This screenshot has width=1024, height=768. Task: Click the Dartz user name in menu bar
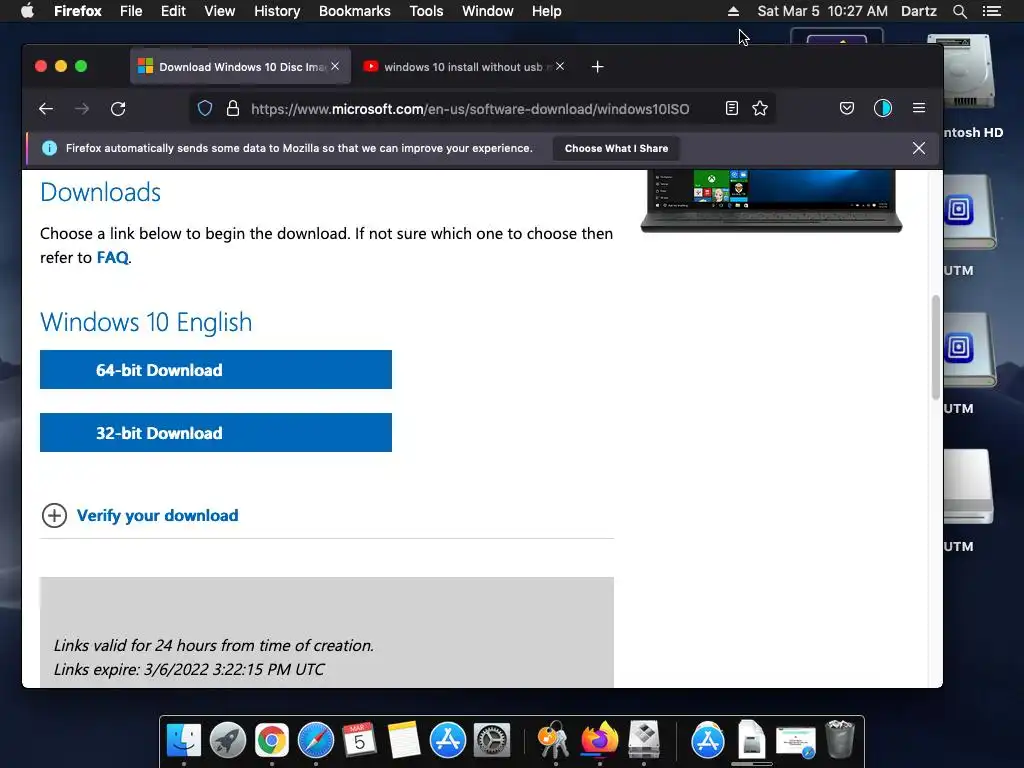coord(919,11)
